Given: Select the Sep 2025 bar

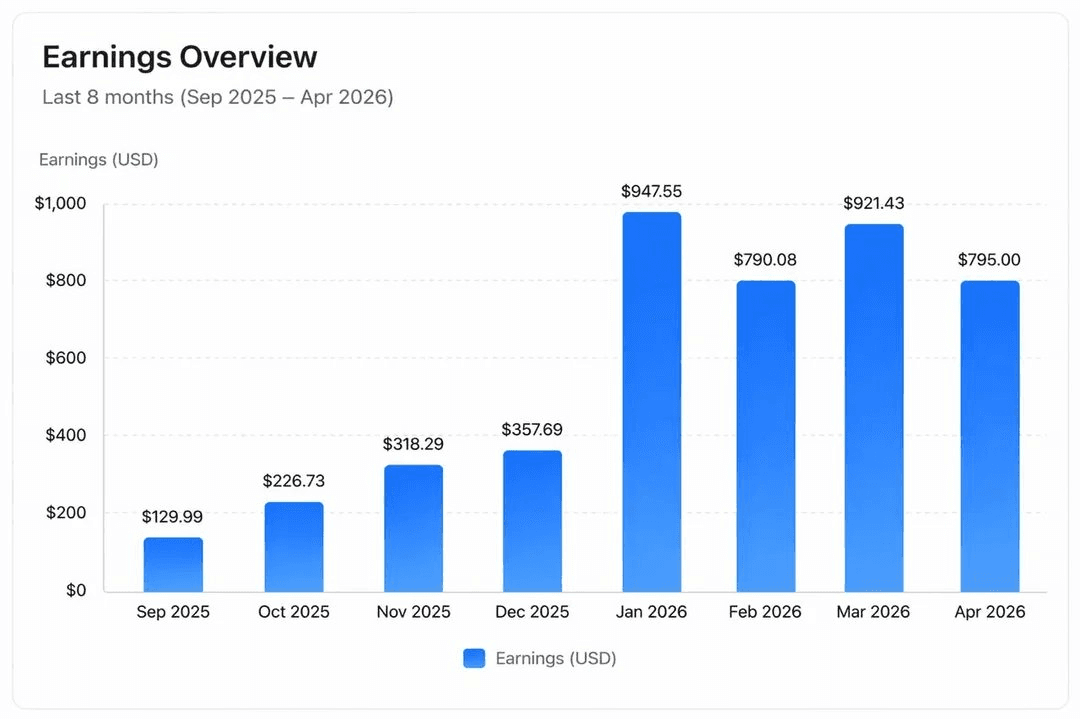Looking at the screenshot, I should pyautogui.click(x=172, y=565).
